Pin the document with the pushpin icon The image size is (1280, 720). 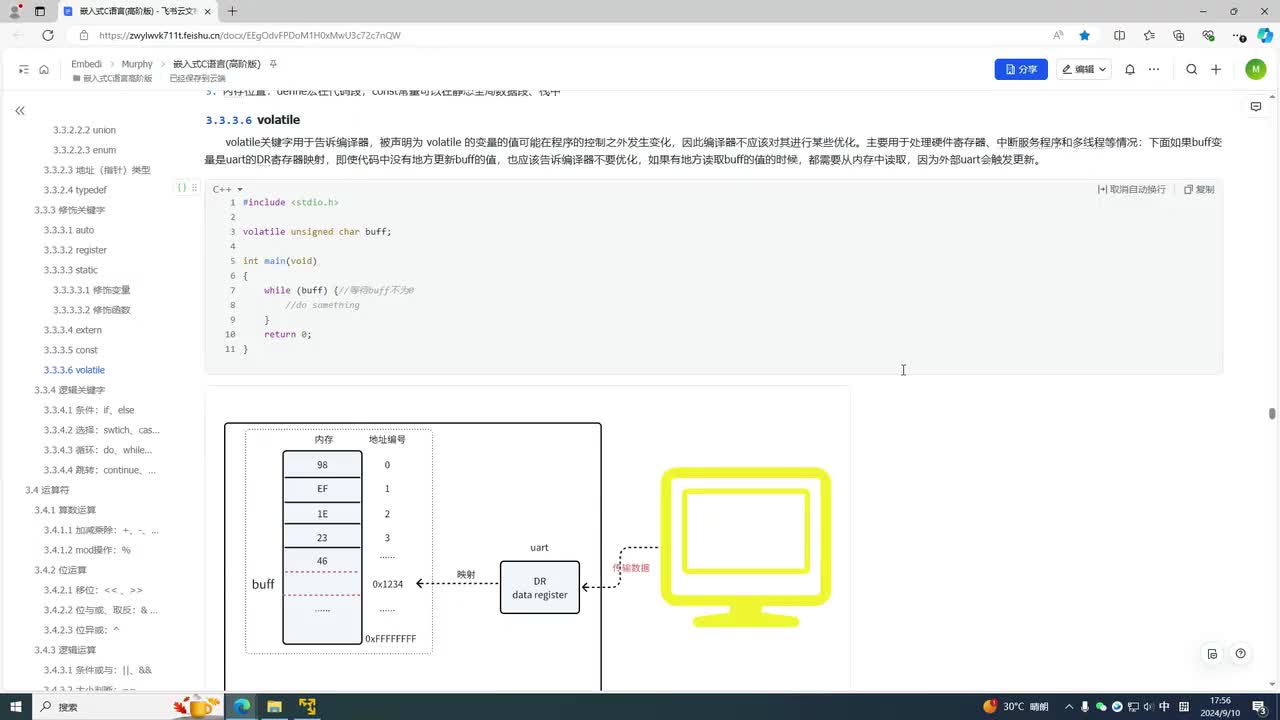pos(274,64)
